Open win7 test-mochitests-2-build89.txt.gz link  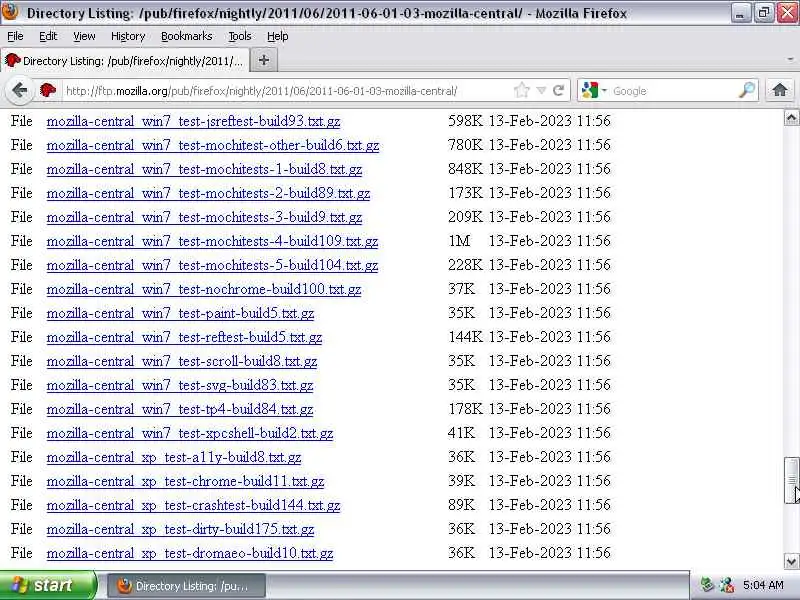[x=208, y=193]
